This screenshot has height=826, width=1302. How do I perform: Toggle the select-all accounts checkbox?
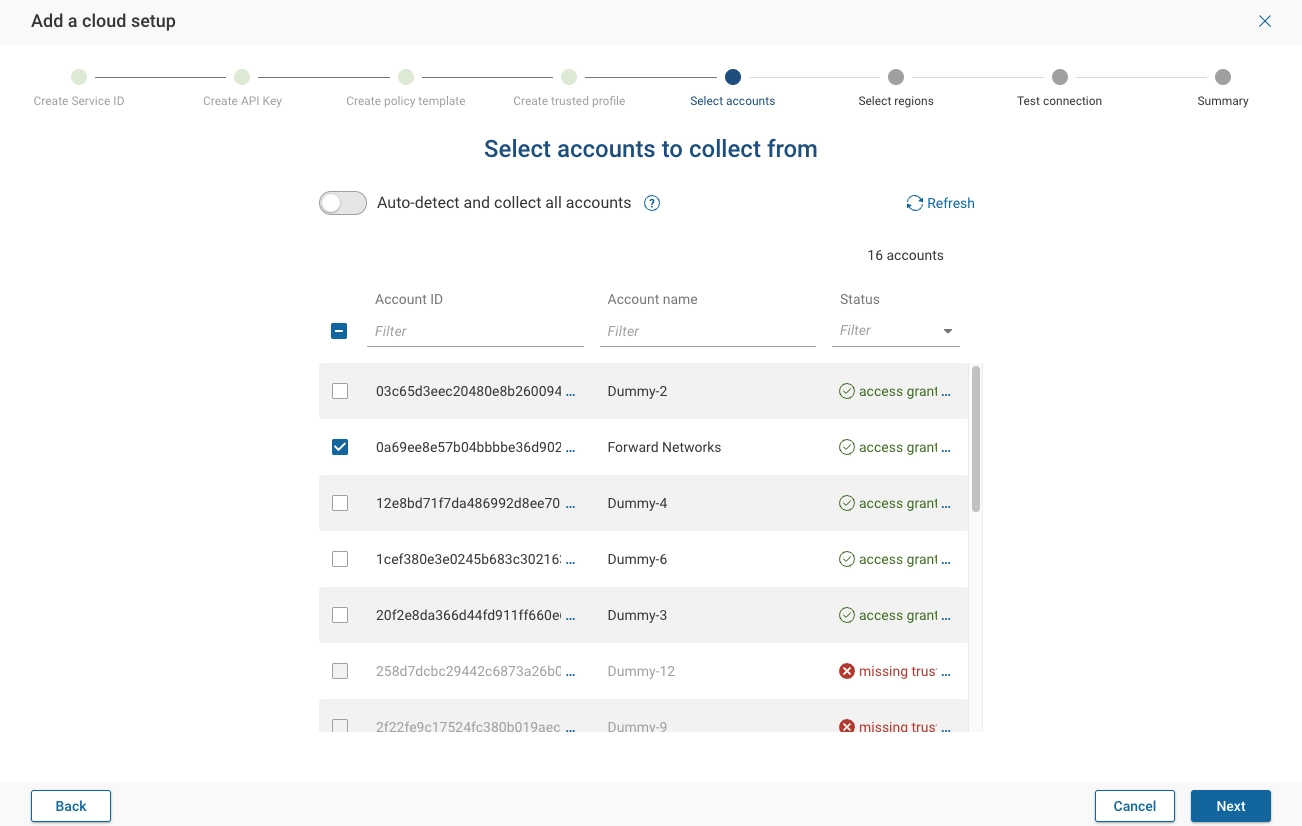point(339,331)
